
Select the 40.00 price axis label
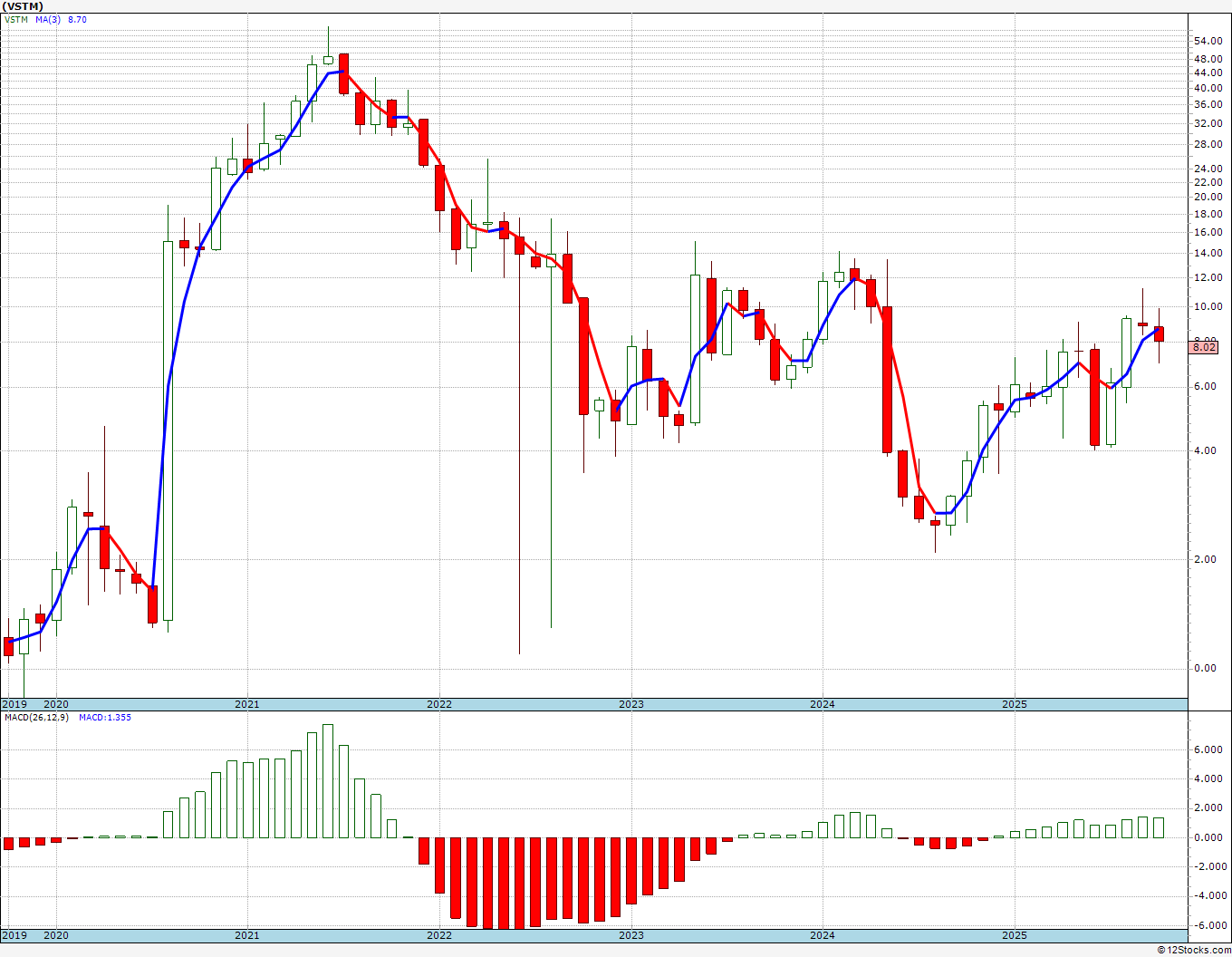[x=1207, y=88]
